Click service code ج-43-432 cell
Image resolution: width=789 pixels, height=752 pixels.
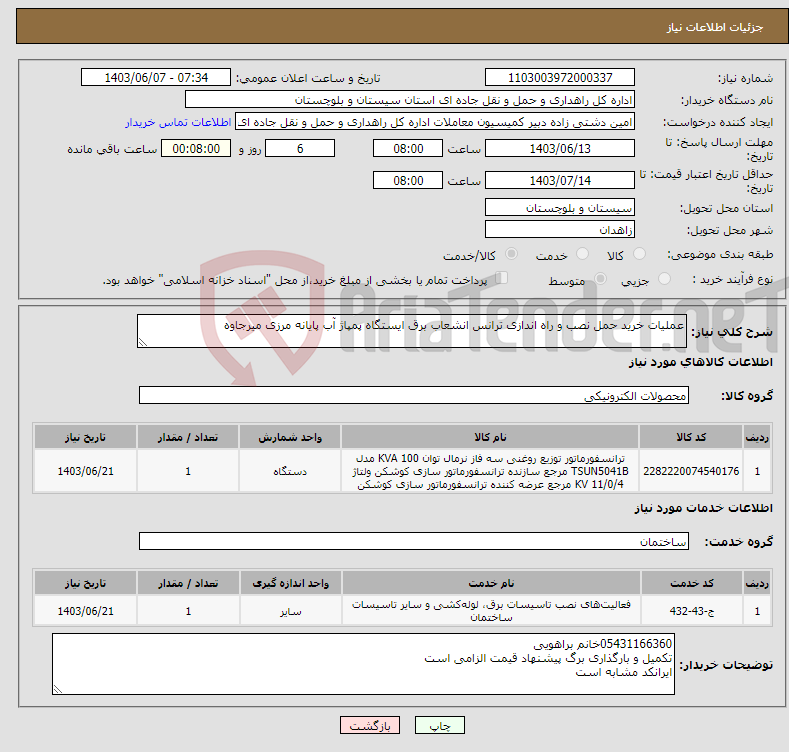[692, 611]
